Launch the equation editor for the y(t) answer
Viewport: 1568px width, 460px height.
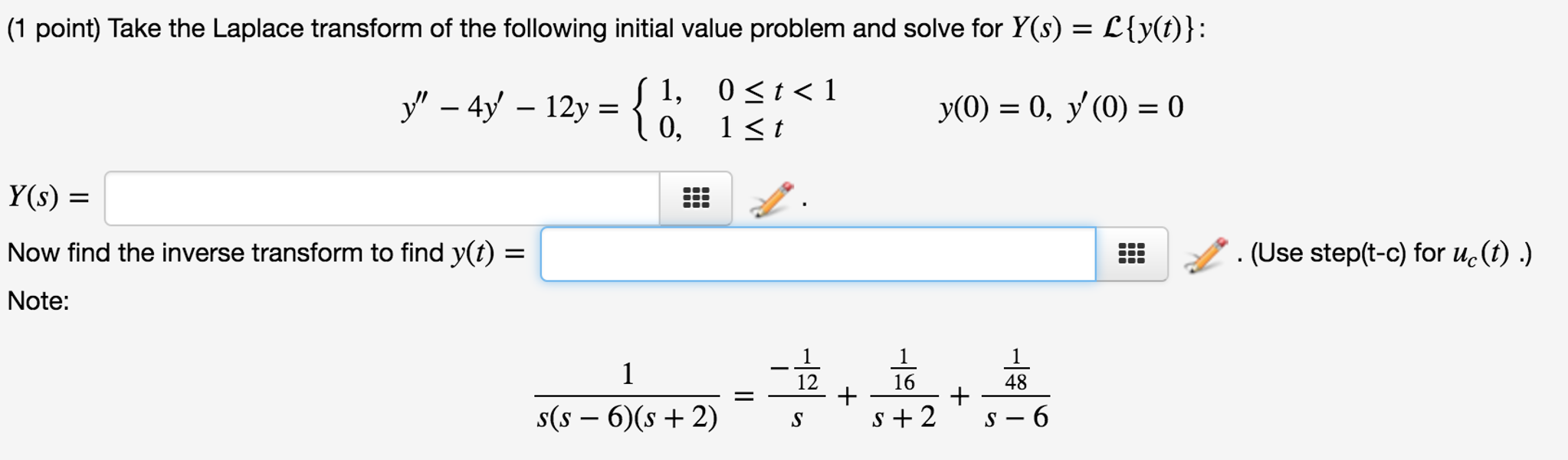1207,256
